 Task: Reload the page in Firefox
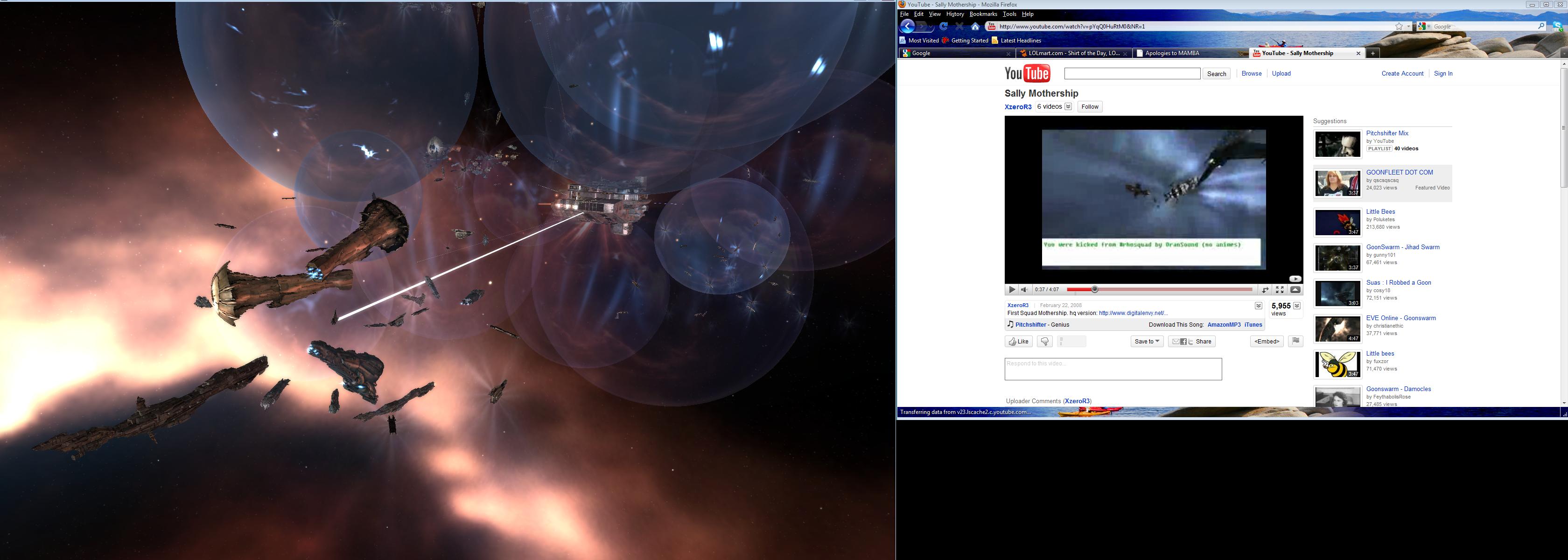pos(944,26)
